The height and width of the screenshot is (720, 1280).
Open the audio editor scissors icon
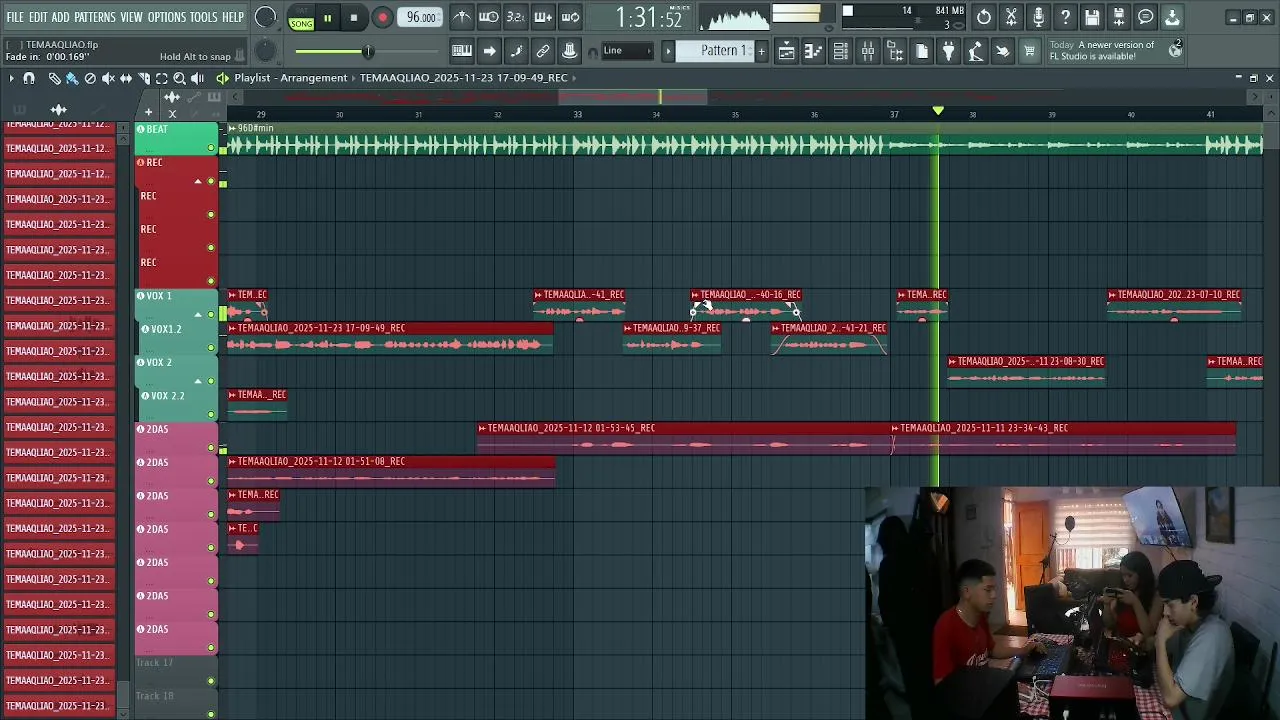[1011, 17]
